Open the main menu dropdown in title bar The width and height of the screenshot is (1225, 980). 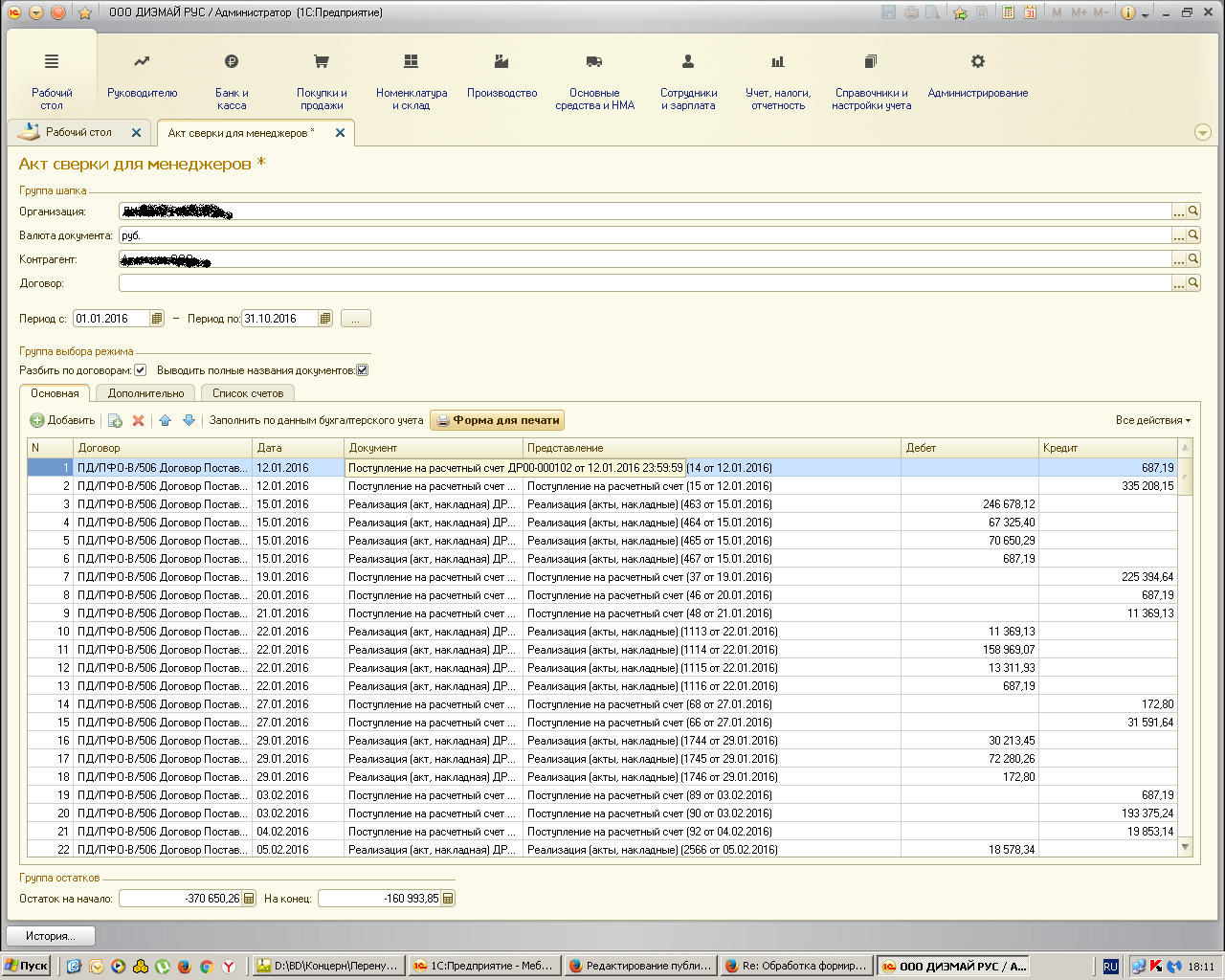coord(35,12)
